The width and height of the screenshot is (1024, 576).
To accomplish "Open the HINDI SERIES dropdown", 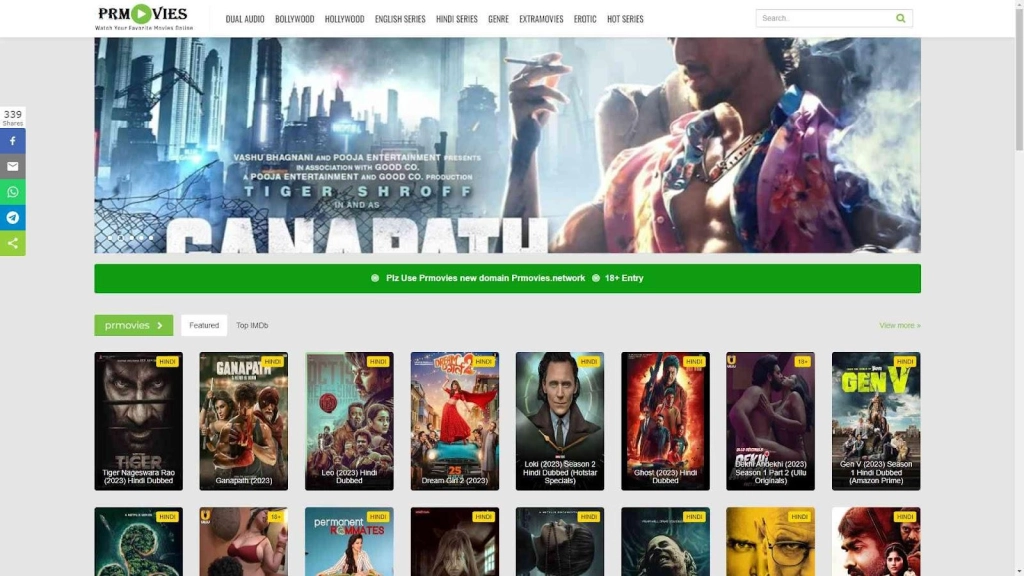I will [x=456, y=18].
